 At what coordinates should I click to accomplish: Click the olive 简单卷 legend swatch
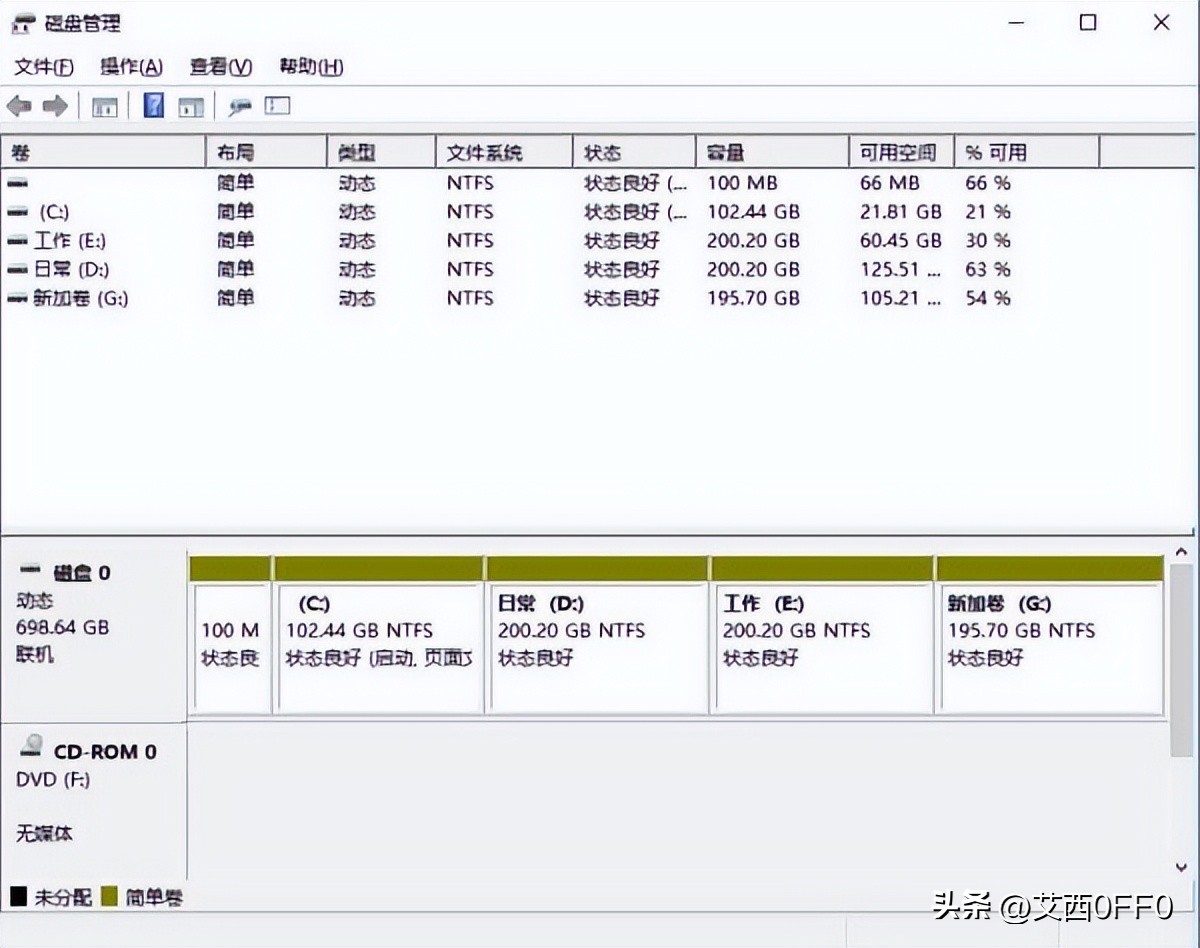[x=110, y=896]
